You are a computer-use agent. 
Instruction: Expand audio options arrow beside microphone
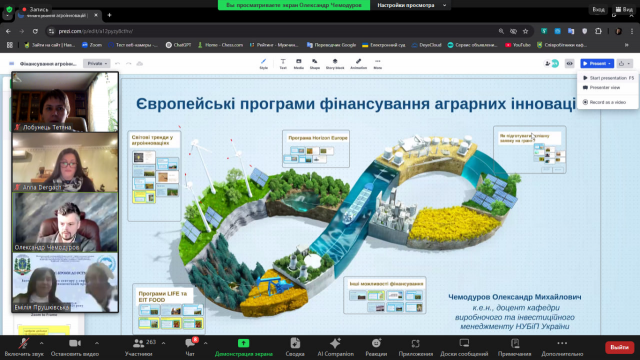42,343
